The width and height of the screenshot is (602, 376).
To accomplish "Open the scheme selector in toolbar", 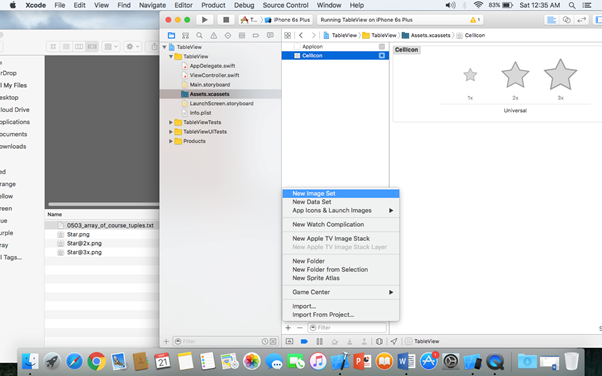I will pos(249,20).
